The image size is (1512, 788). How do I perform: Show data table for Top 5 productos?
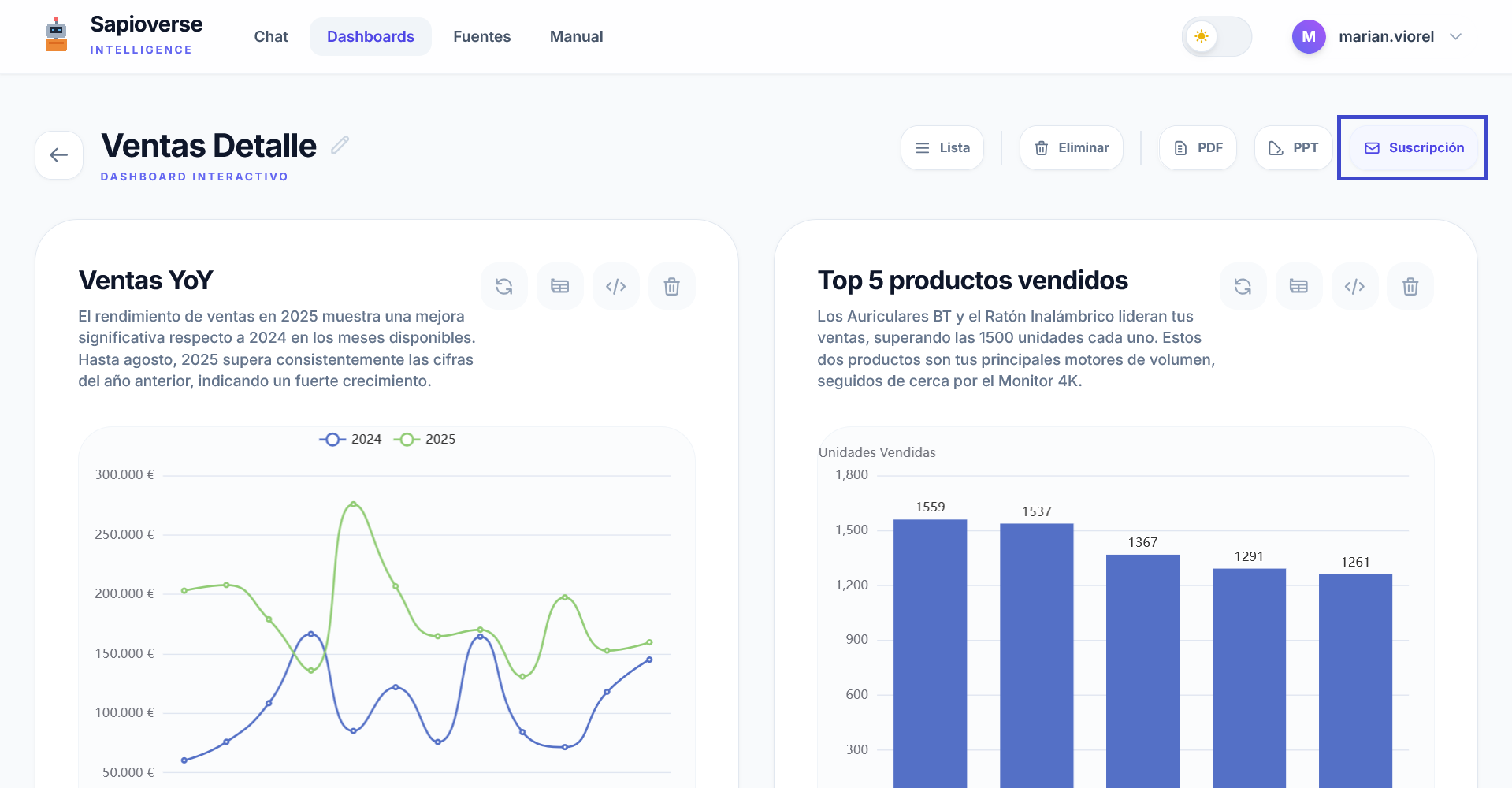click(x=1299, y=286)
